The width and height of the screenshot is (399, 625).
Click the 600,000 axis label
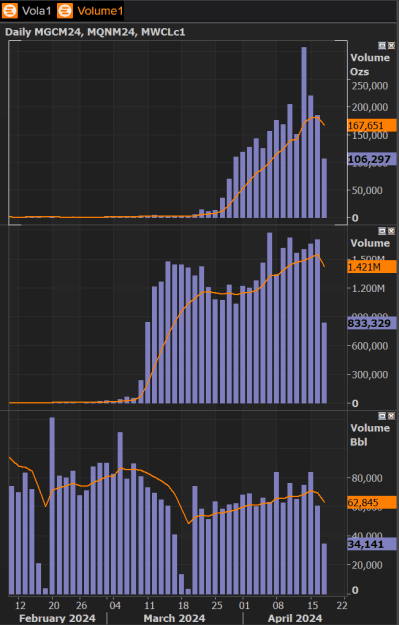(370, 346)
